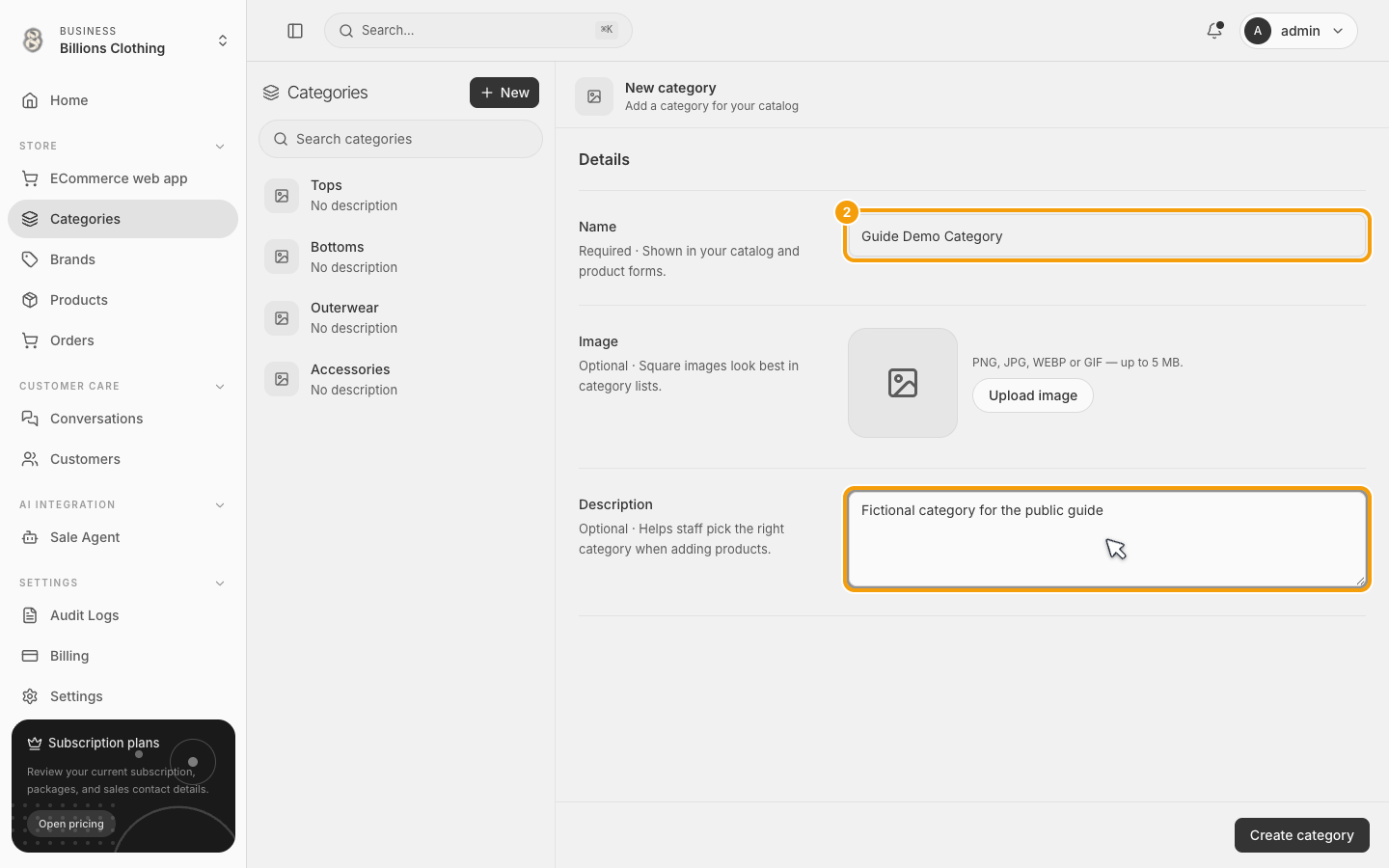Click the Name input field
1389x868 pixels.
coord(1107,236)
